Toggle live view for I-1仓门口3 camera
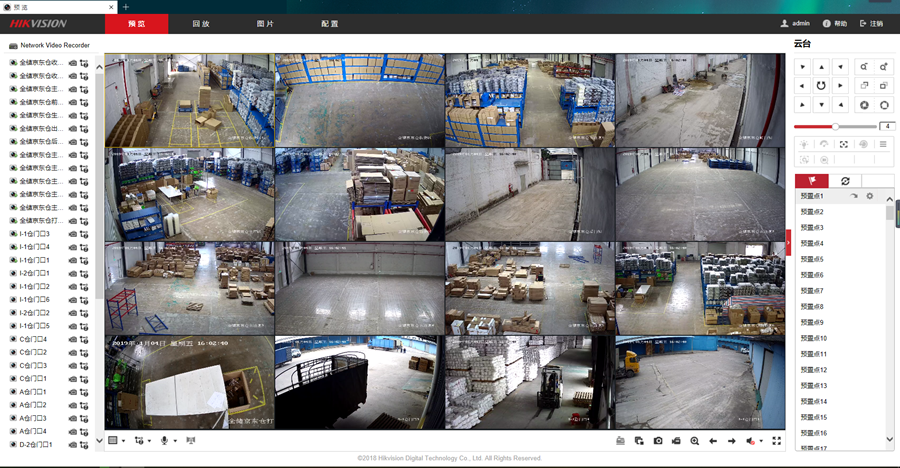 pyautogui.click(x=73, y=234)
